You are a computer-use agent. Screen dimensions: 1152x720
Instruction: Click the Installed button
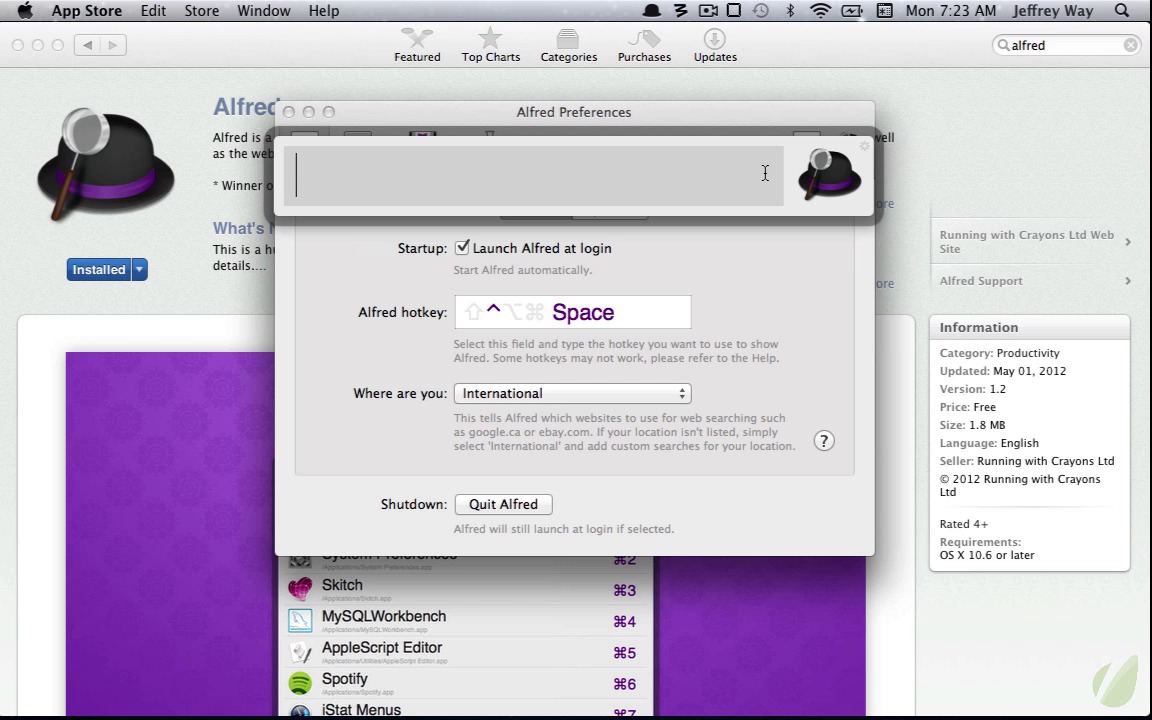click(98, 270)
